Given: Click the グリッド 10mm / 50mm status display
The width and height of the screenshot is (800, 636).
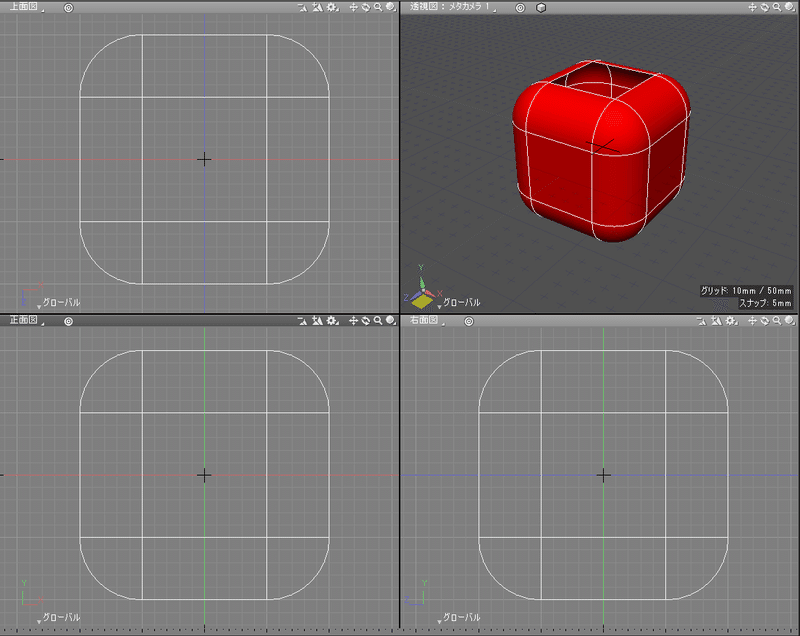Looking at the screenshot, I should [x=745, y=289].
